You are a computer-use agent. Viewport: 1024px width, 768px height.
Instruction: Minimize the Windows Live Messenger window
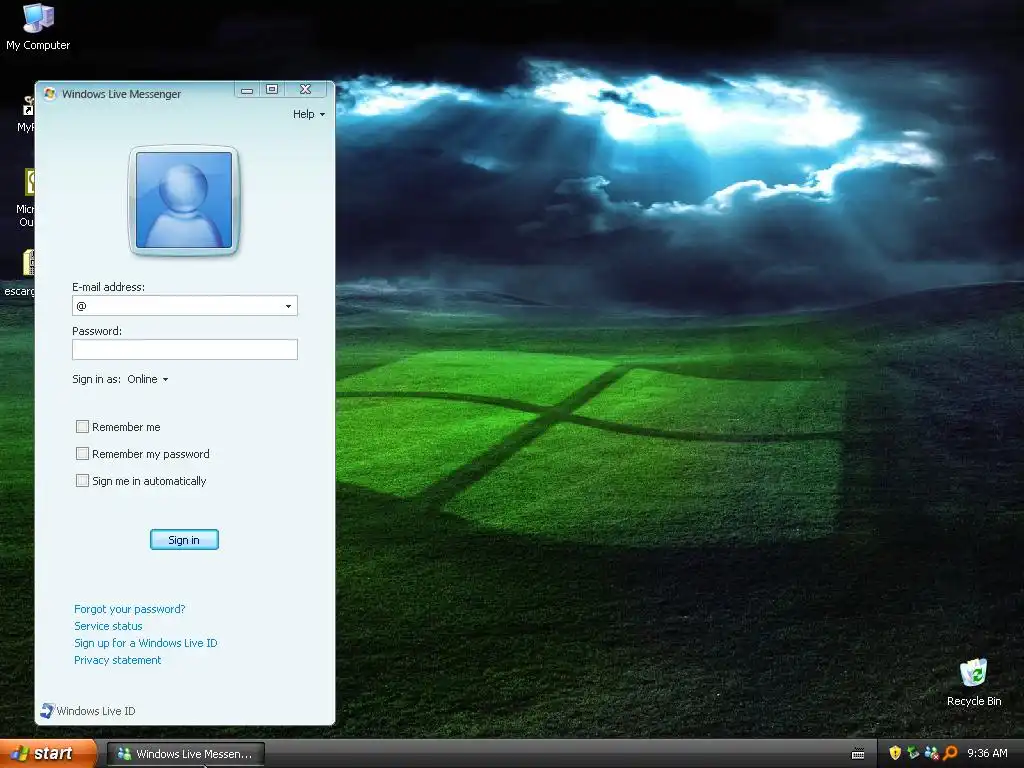click(247, 90)
